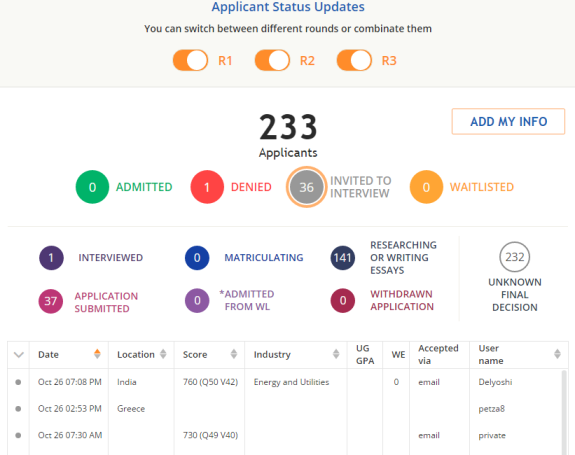Click the Matriculating blue count circle

click(197, 258)
